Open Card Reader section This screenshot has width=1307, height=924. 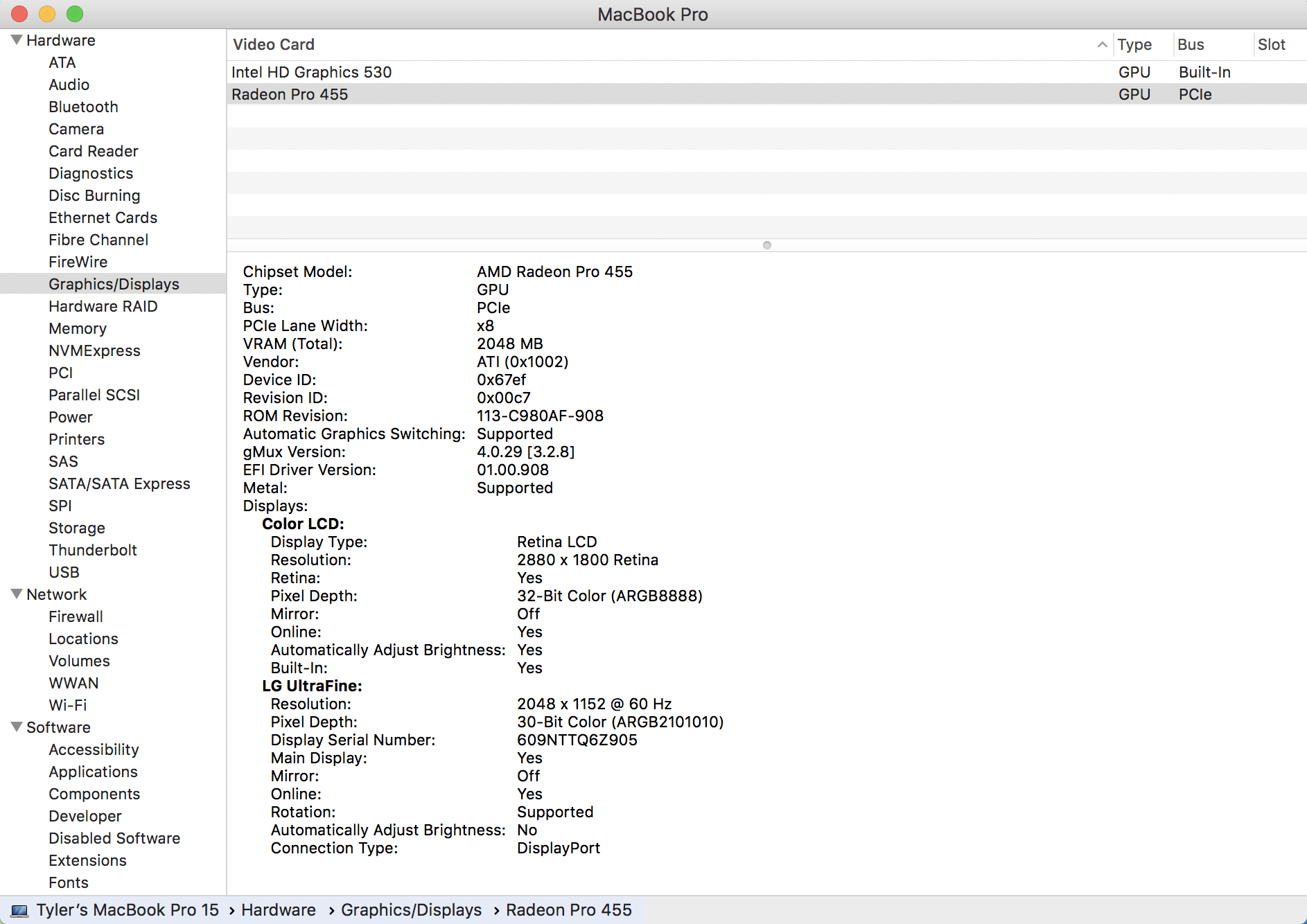(x=94, y=151)
